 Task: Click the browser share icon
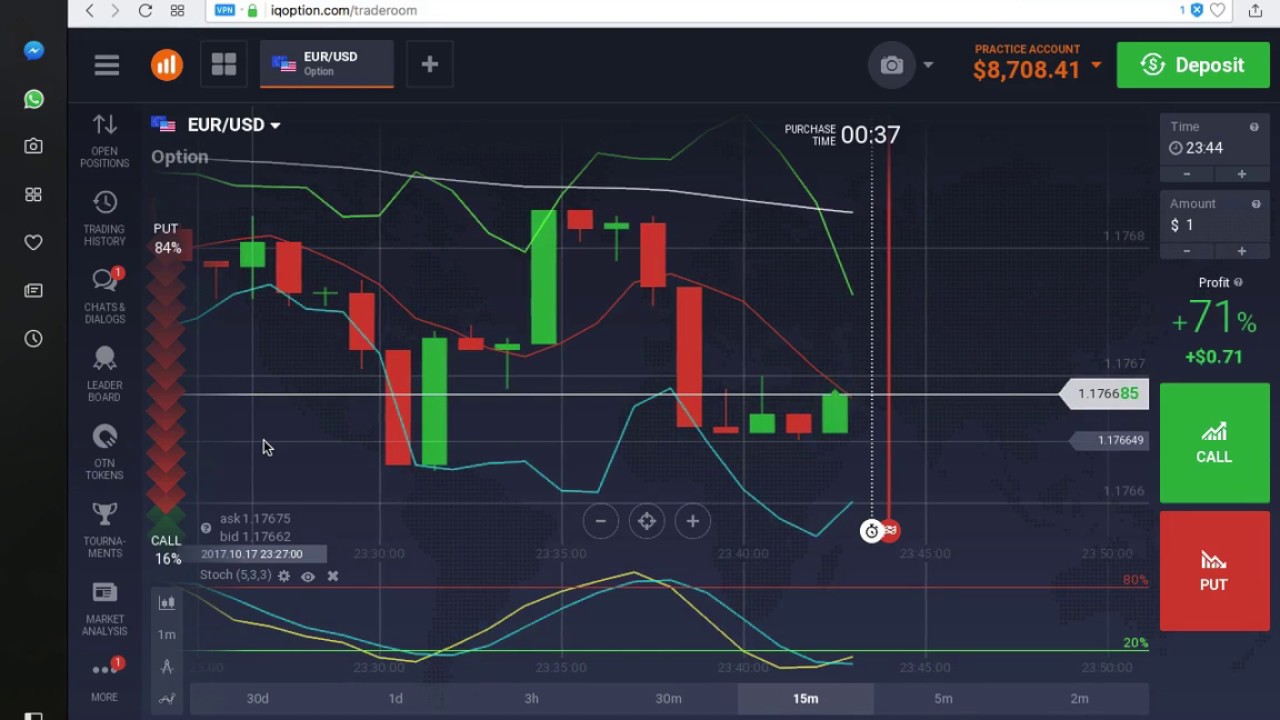tap(1255, 10)
